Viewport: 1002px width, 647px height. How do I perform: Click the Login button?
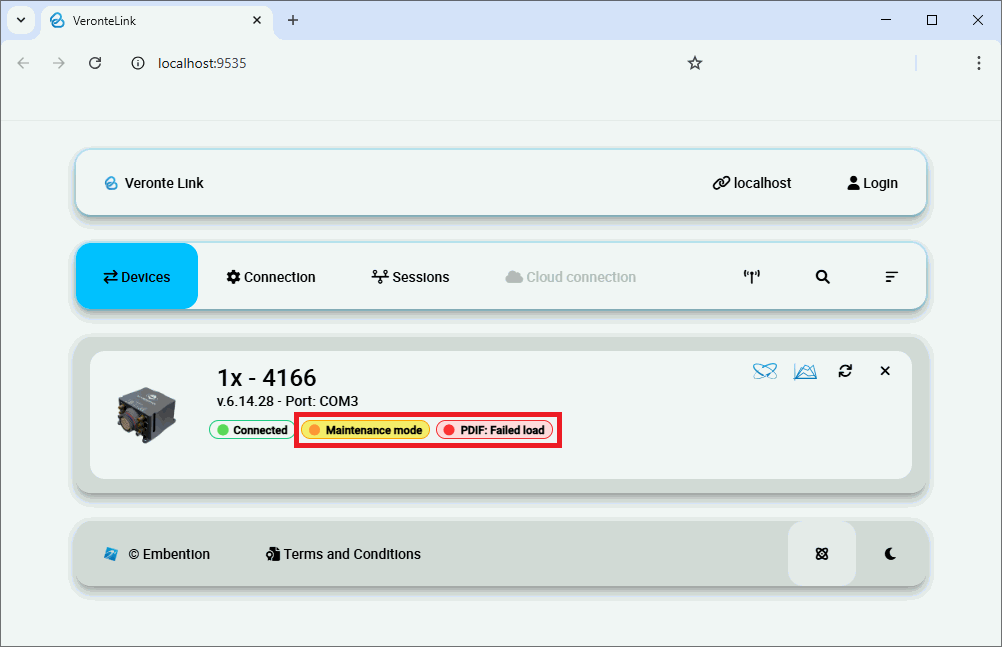(x=872, y=183)
